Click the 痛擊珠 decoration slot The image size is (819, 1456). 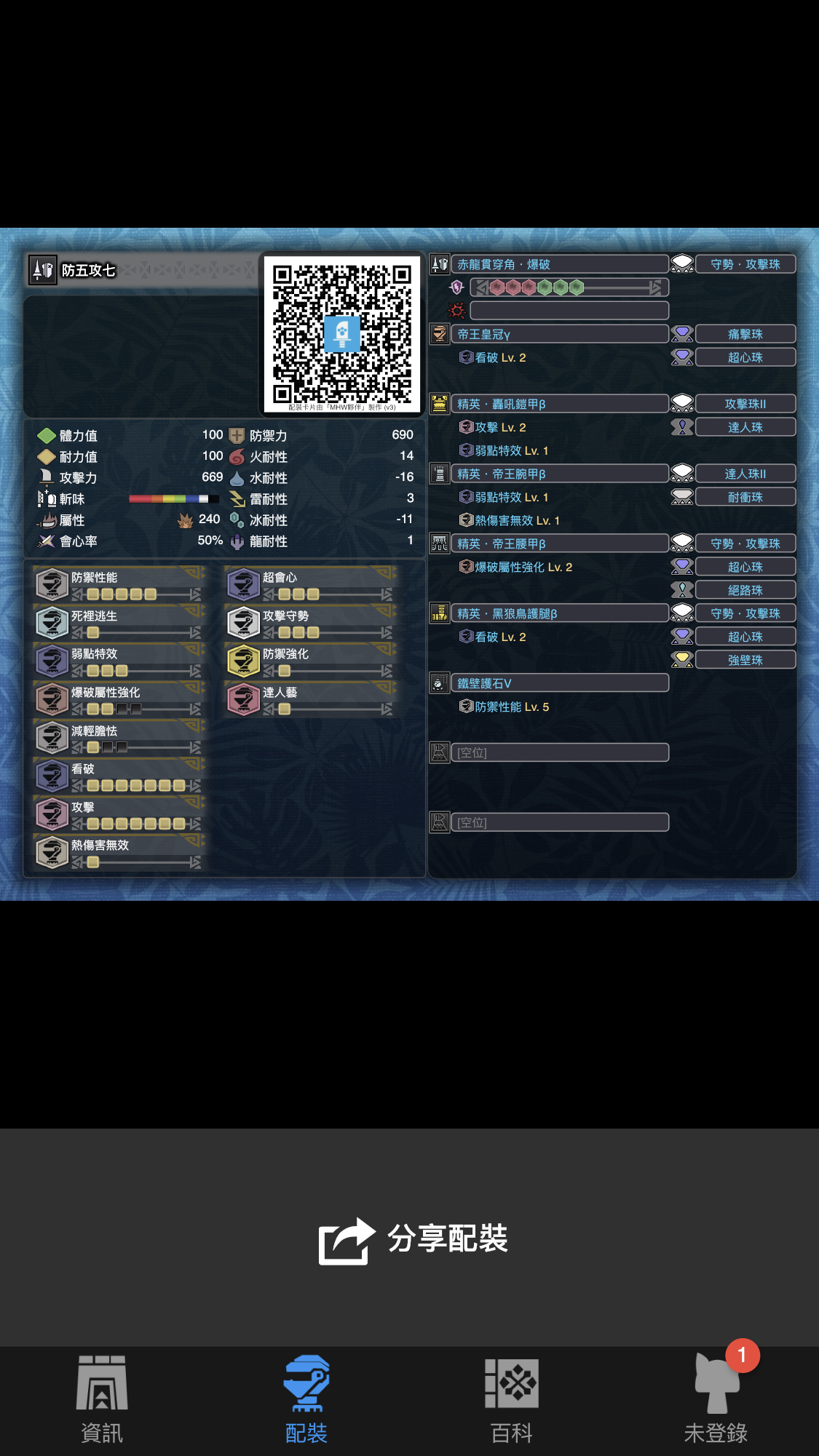pos(745,334)
